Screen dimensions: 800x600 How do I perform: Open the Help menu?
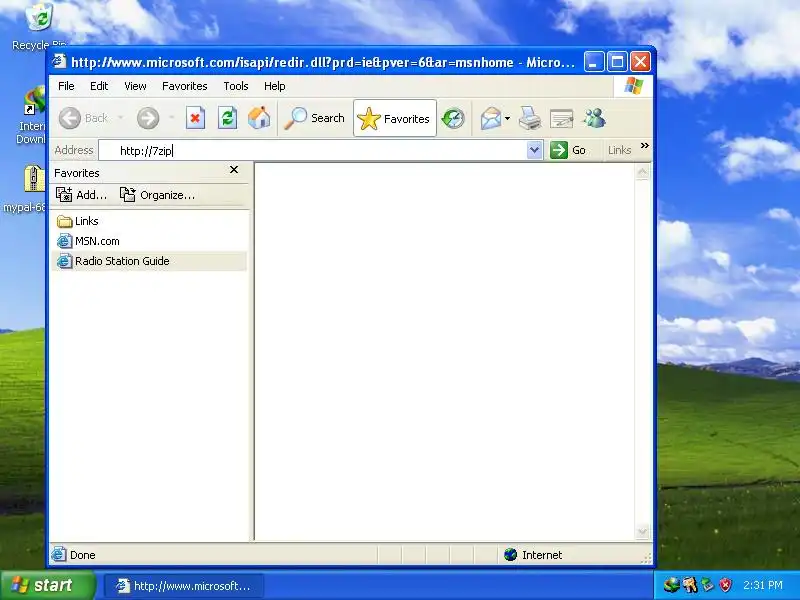pos(274,86)
